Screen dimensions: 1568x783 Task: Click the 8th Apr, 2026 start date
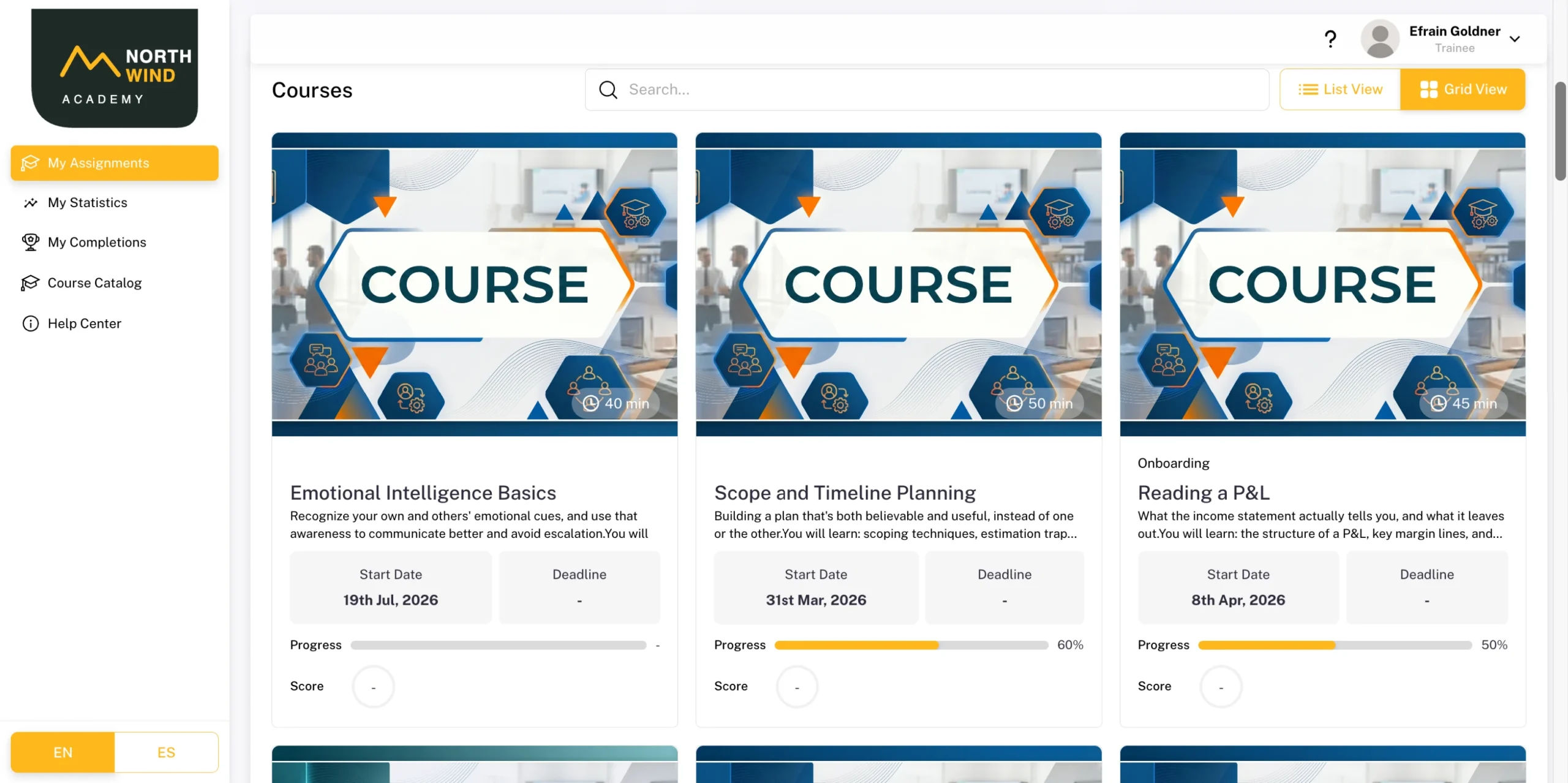point(1238,600)
